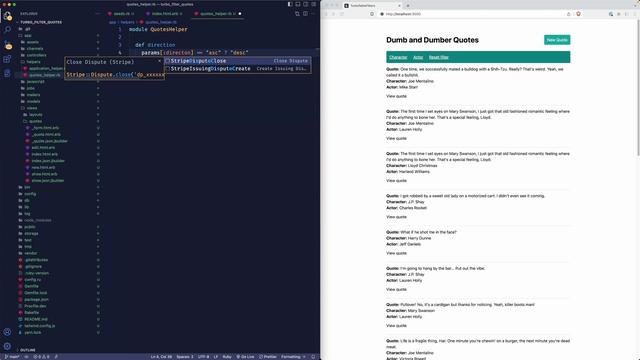Image resolution: width=640 pixels, height=360 pixels.
Task: Click the New Quote button
Action: pos(557,40)
